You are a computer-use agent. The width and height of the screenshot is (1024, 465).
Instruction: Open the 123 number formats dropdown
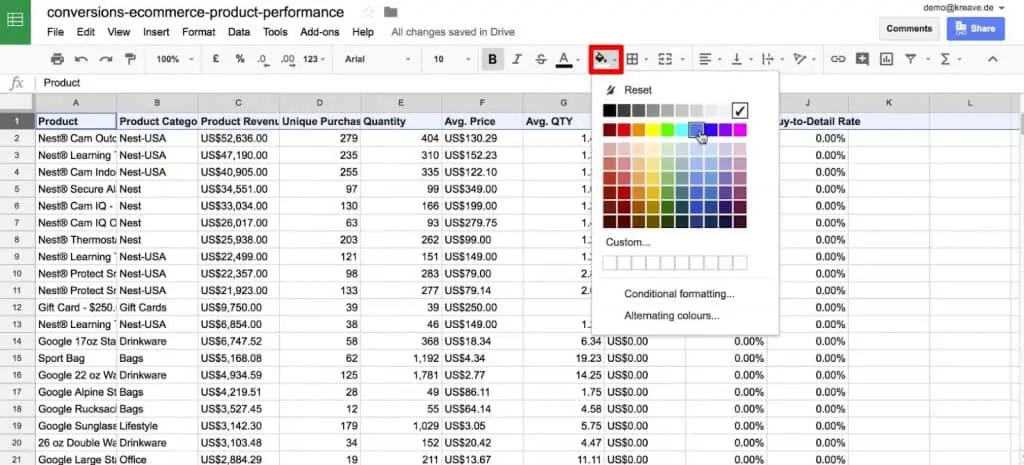click(x=313, y=59)
